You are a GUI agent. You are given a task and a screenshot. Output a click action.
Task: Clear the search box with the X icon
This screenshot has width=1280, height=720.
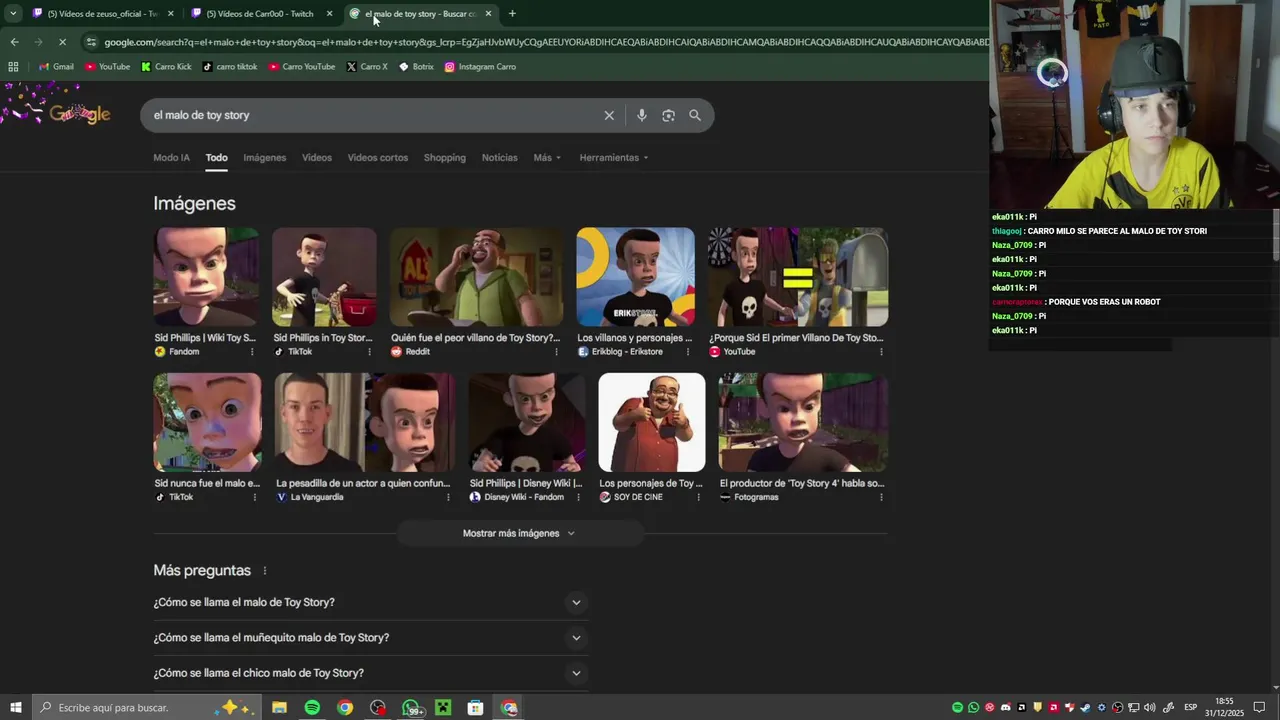(609, 115)
